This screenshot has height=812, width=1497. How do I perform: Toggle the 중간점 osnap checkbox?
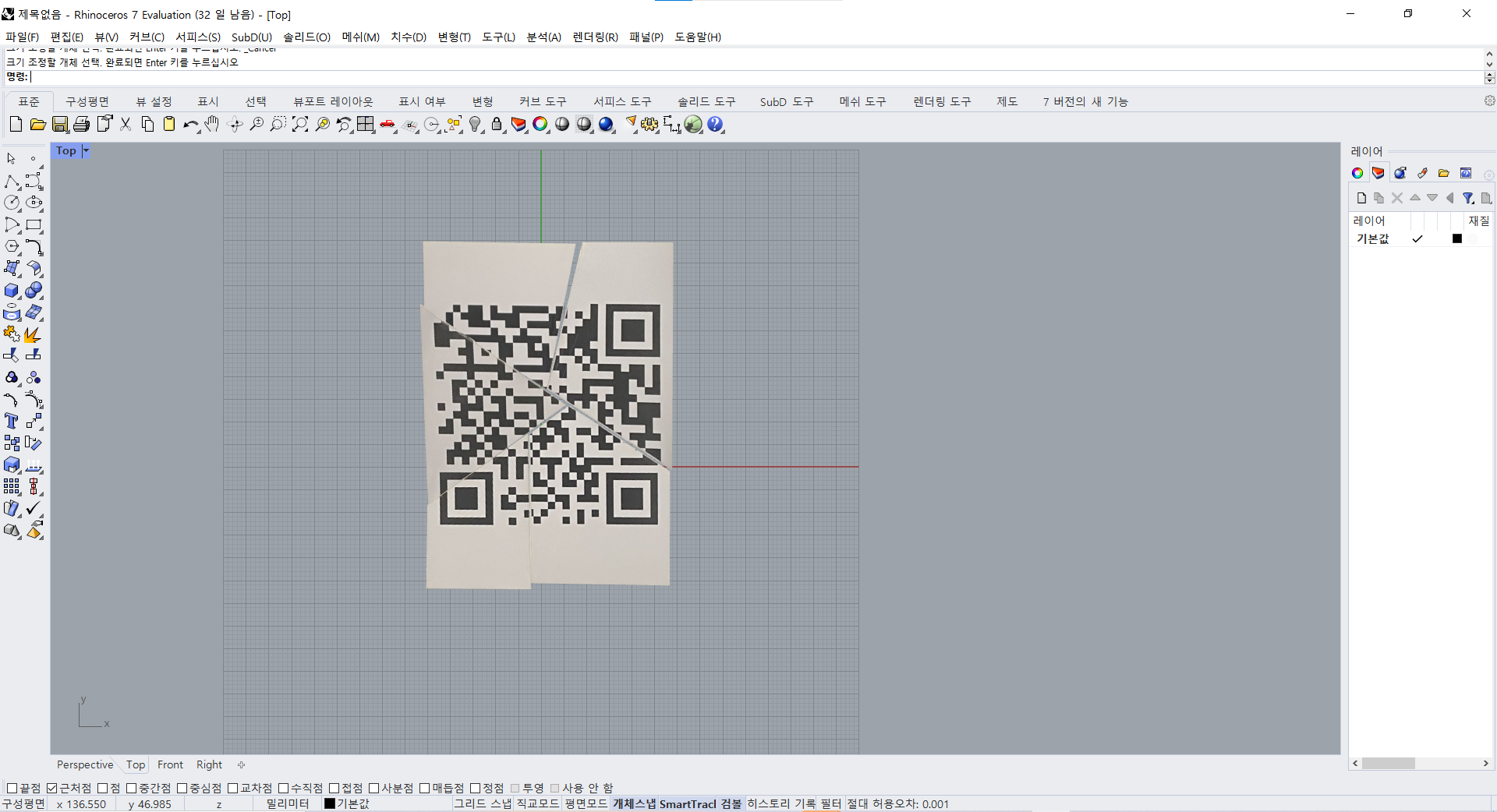click(131, 788)
